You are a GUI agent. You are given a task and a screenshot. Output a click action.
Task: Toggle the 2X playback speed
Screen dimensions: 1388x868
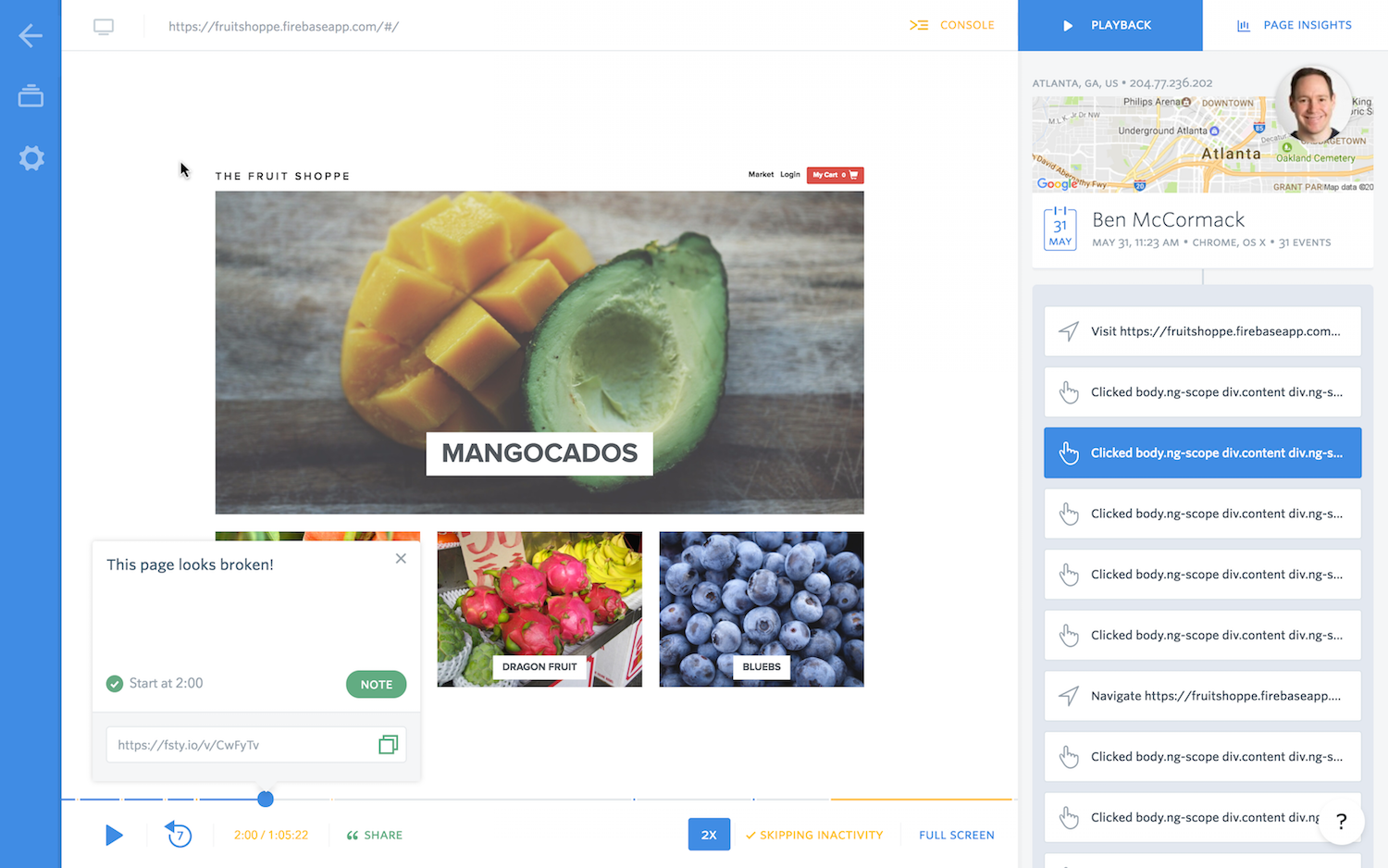point(709,835)
